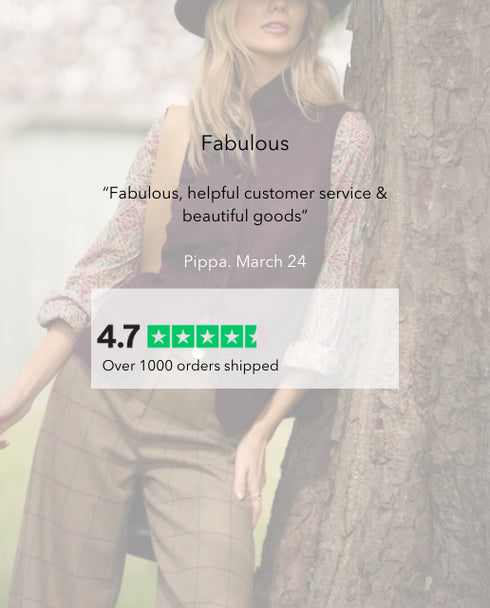Click the ring on the model's hand

(256, 496)
